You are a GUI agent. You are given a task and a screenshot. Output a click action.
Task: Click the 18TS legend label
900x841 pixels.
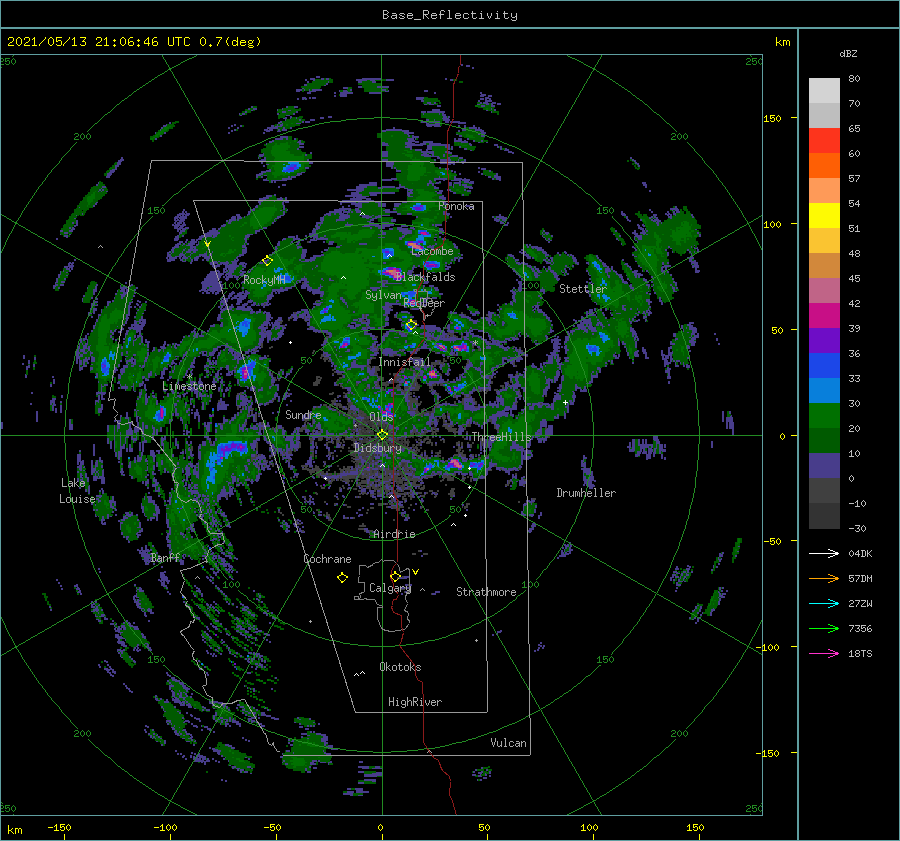pyautogui.click(x=860, y=653)
